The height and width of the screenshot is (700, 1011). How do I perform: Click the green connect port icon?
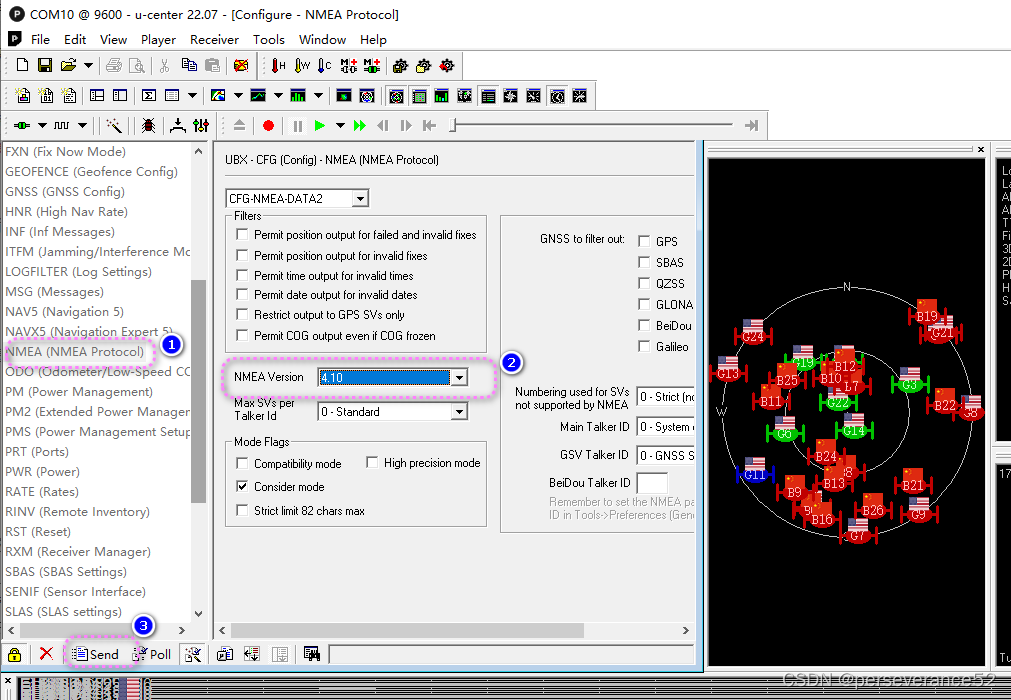coord(23,126)
